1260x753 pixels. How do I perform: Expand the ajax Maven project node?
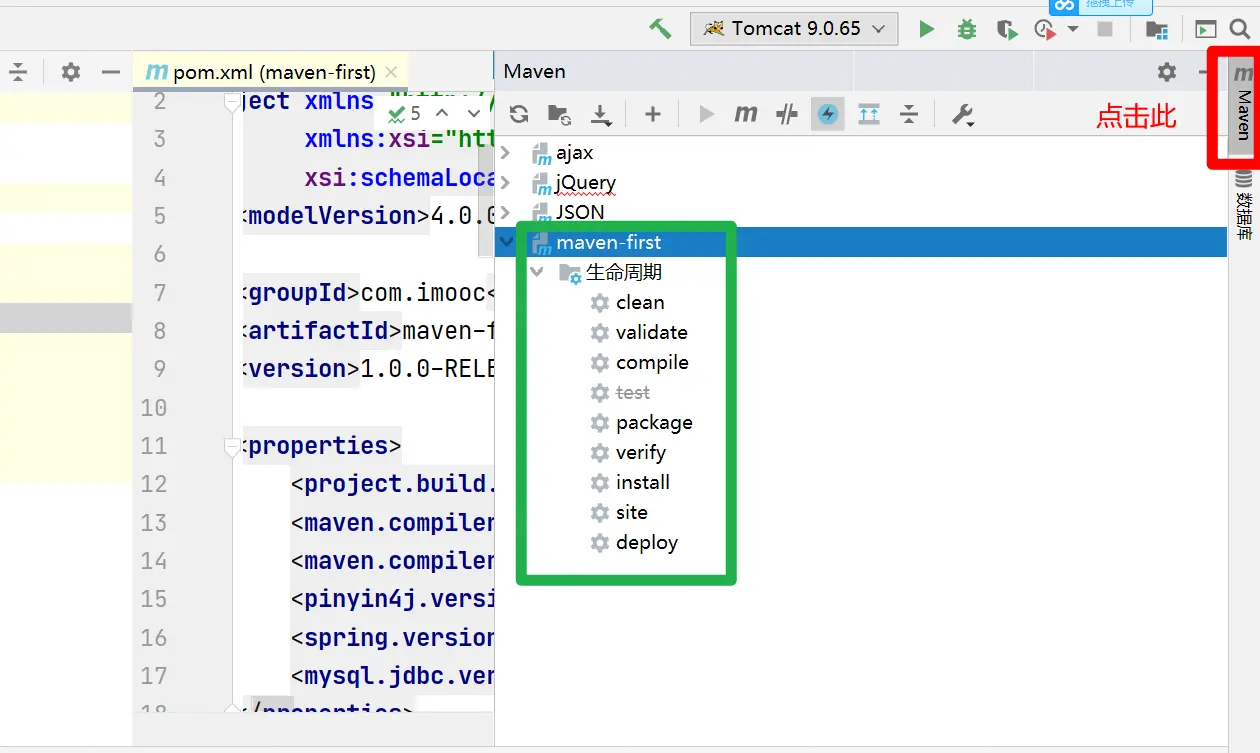[x=506, y=153]
